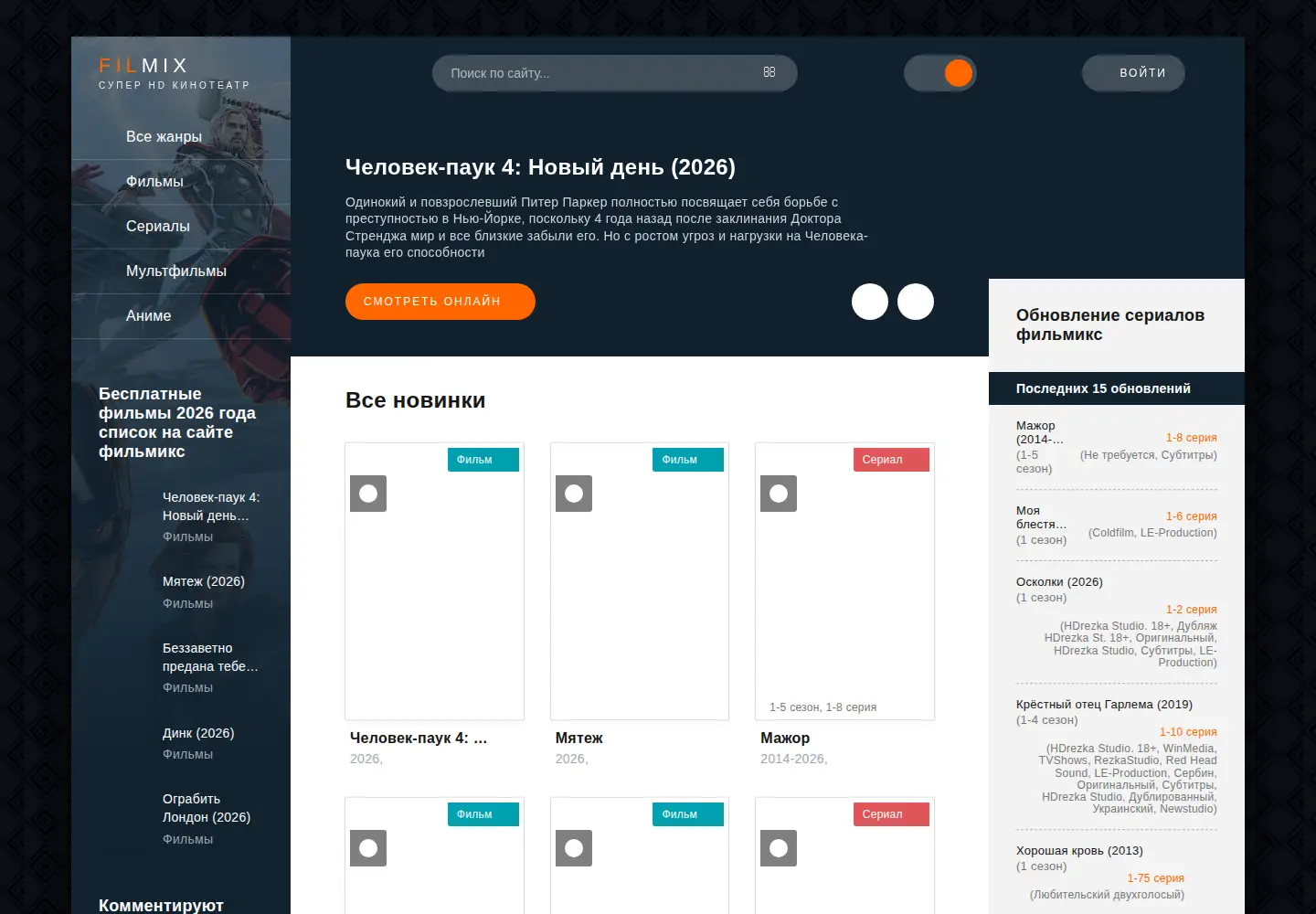
Task: Open the Человек-паук 4: … card title
Action: pos(419,738)
